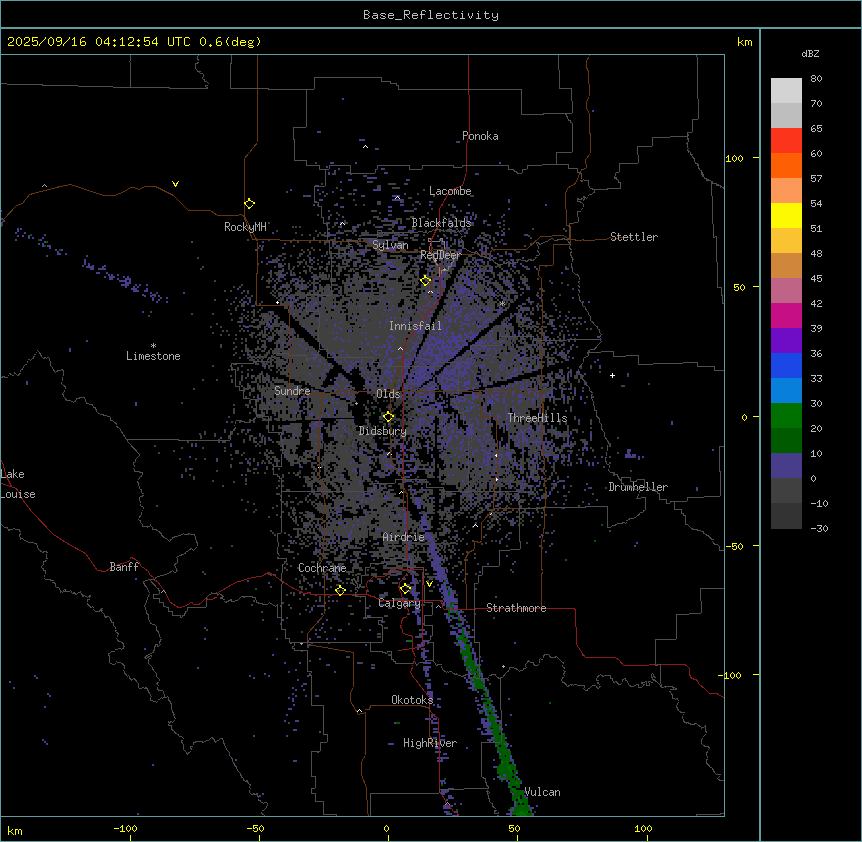Screen dimensions: 862x842
Task: Click the Lacombe city label
Action: pyautogui.click(x=450, y=191)
